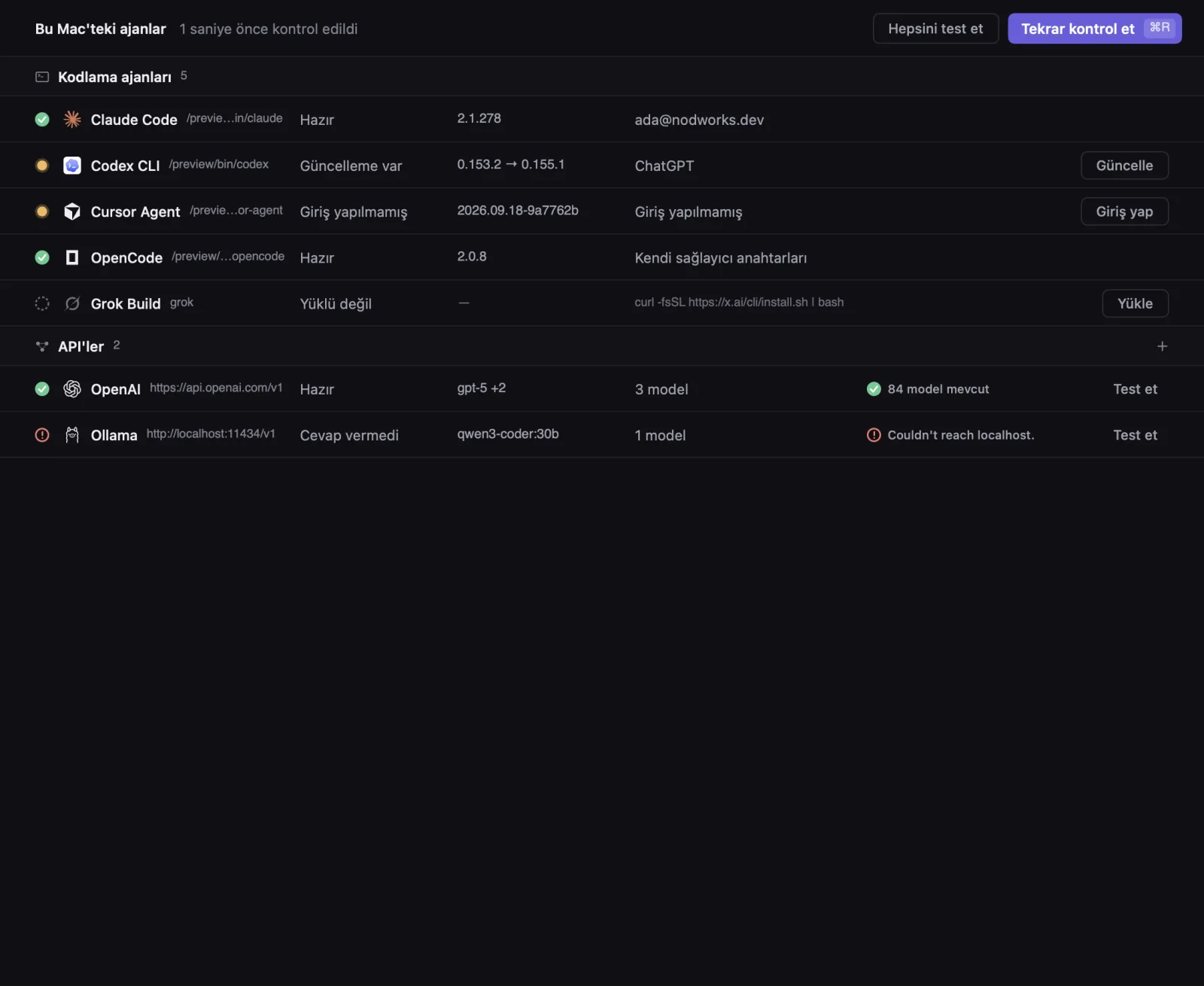Click red warning icon beside Couldn't reach localhost

(x=874, y=434)
